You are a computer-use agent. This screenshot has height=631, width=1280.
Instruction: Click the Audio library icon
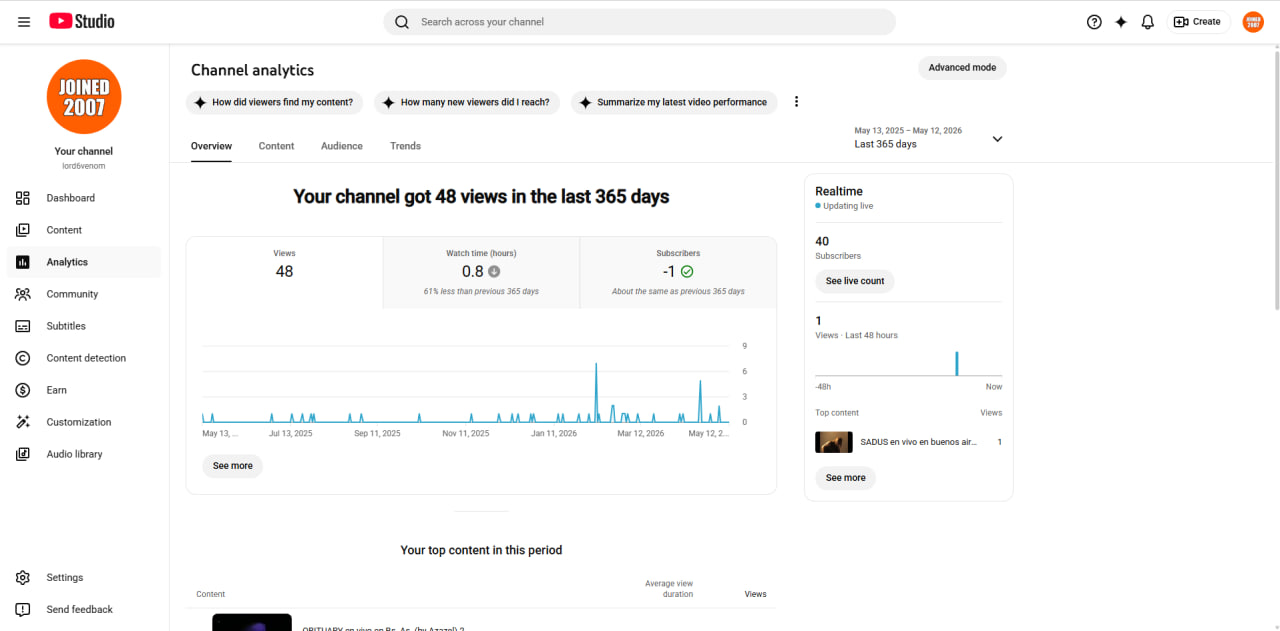(x=23, y=454)
